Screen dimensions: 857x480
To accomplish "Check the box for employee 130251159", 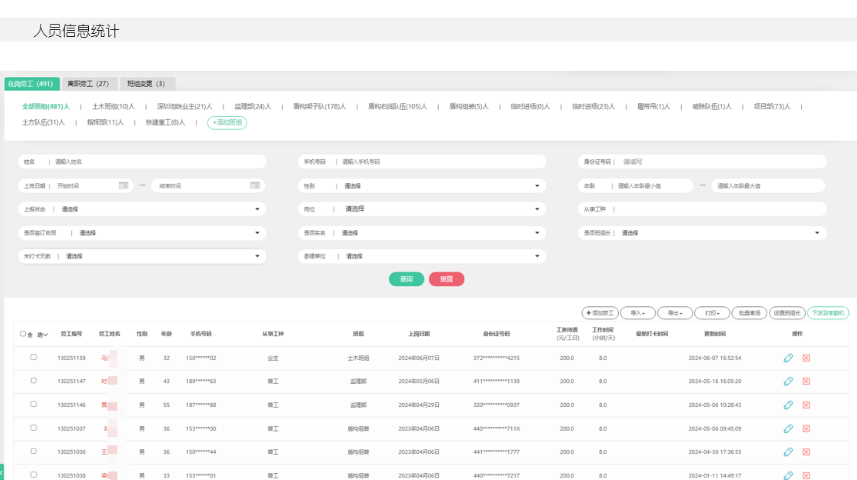I will [x=33, y=356].
